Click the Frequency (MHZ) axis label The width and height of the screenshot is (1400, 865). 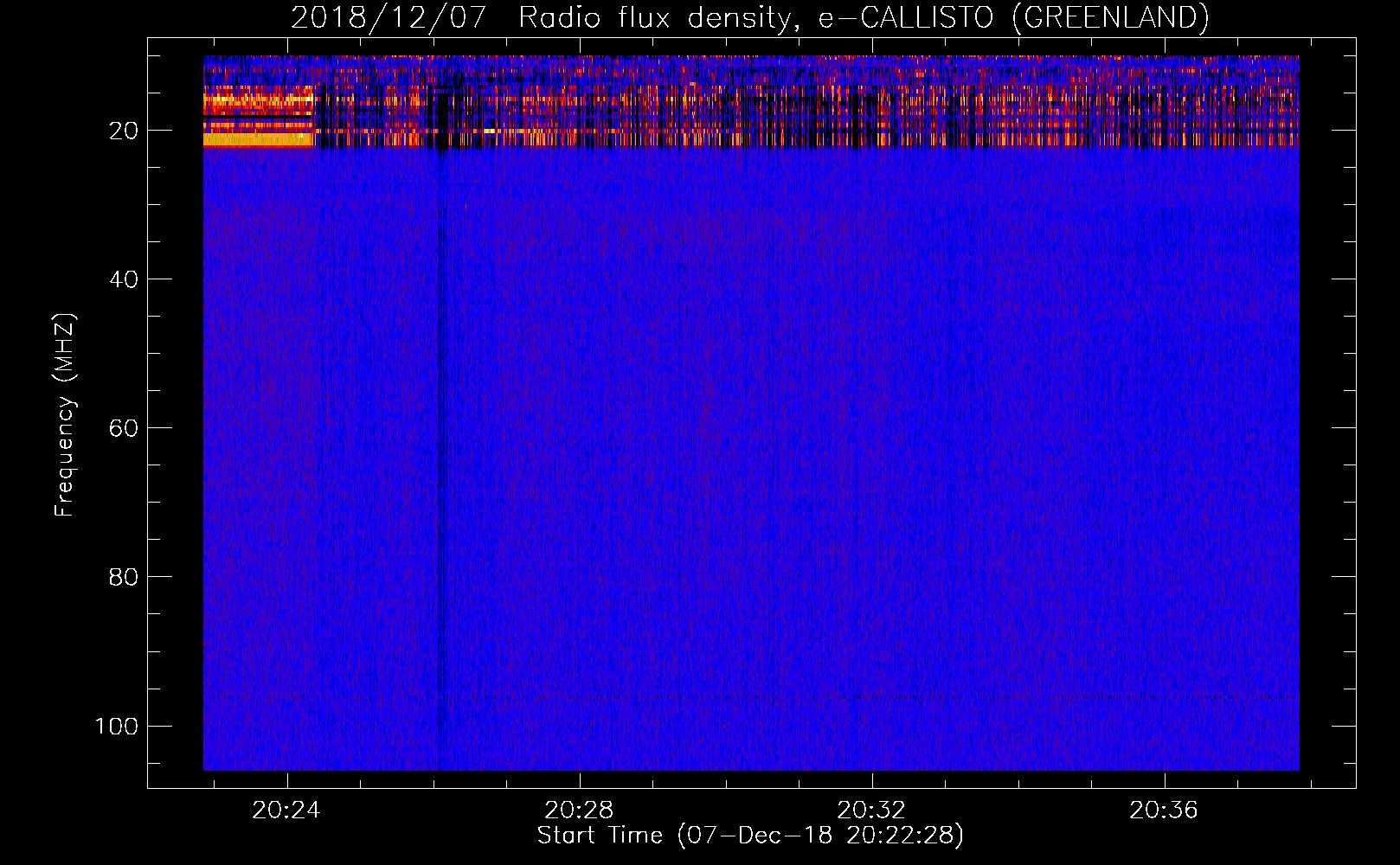click(65, 415)
